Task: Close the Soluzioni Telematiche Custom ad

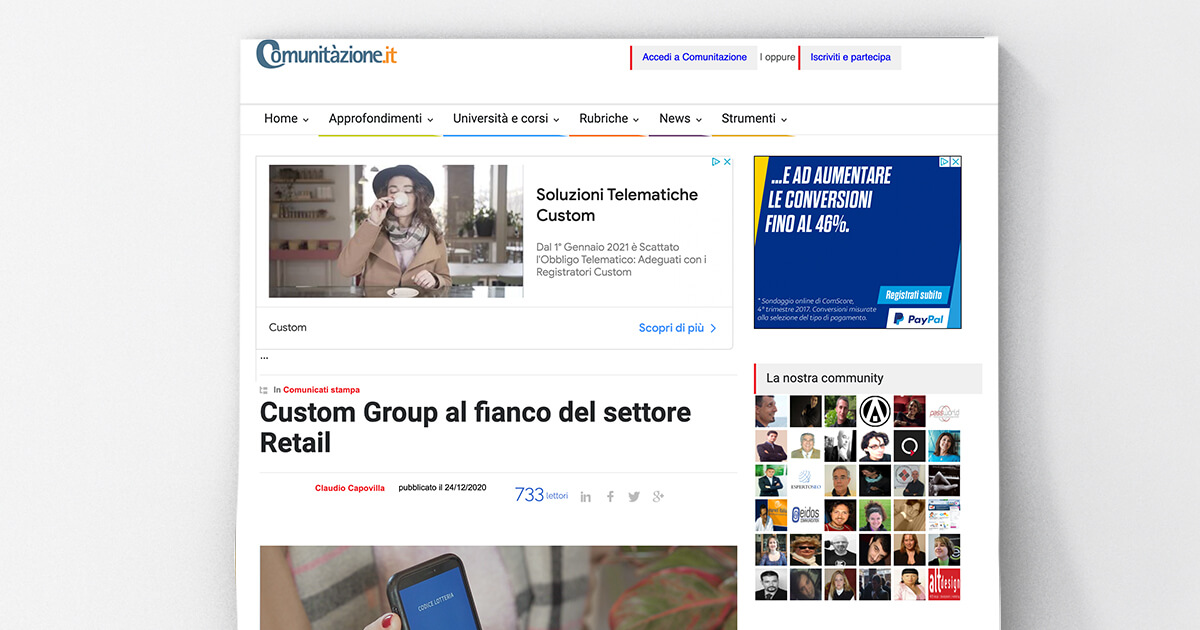Action: pos(727,161)
